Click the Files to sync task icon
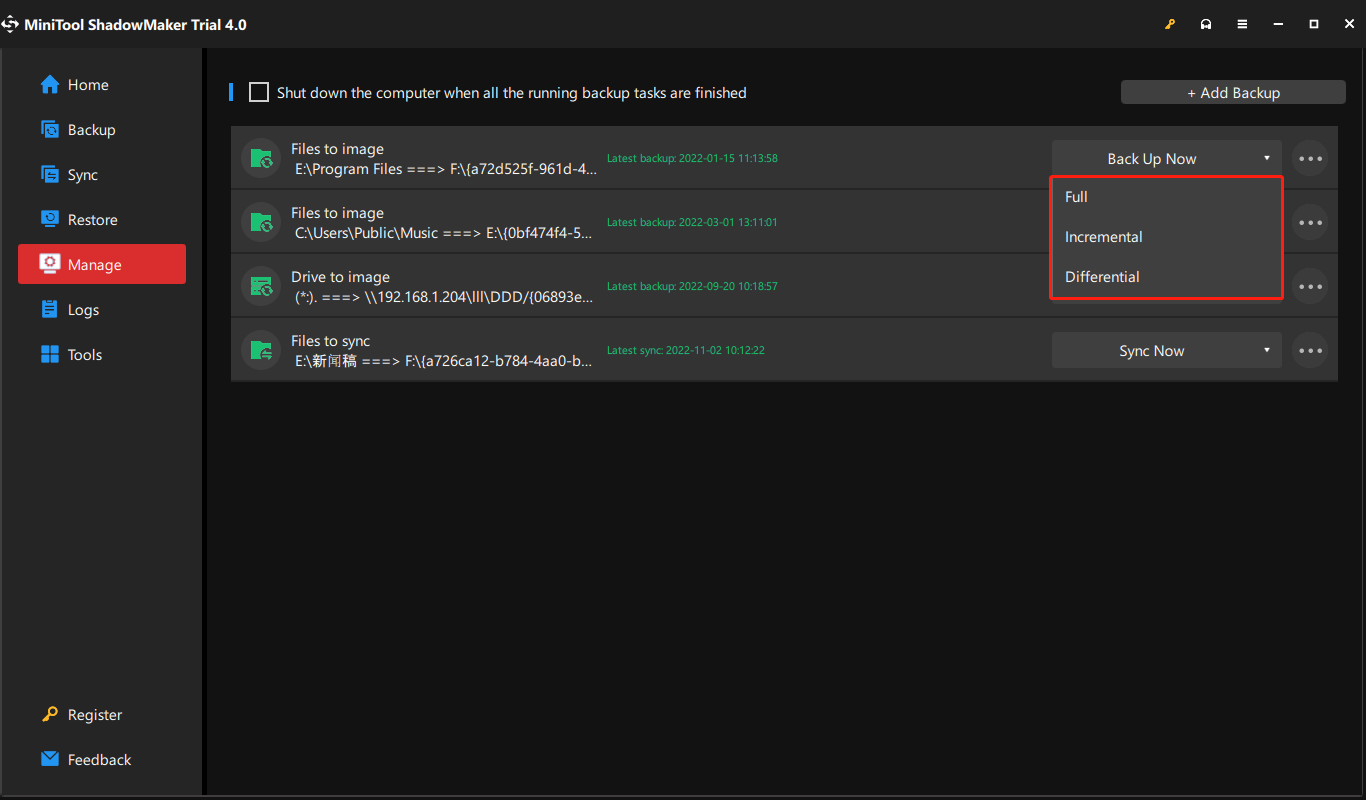Image resolution: width=1366 pixels, height=800 pixels. point(261,350)
